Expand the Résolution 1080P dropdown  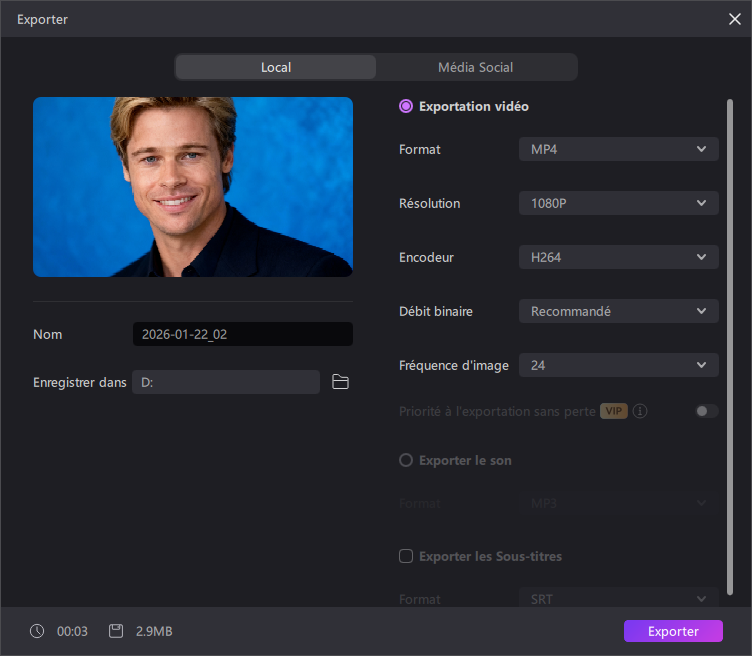[618, 203]
